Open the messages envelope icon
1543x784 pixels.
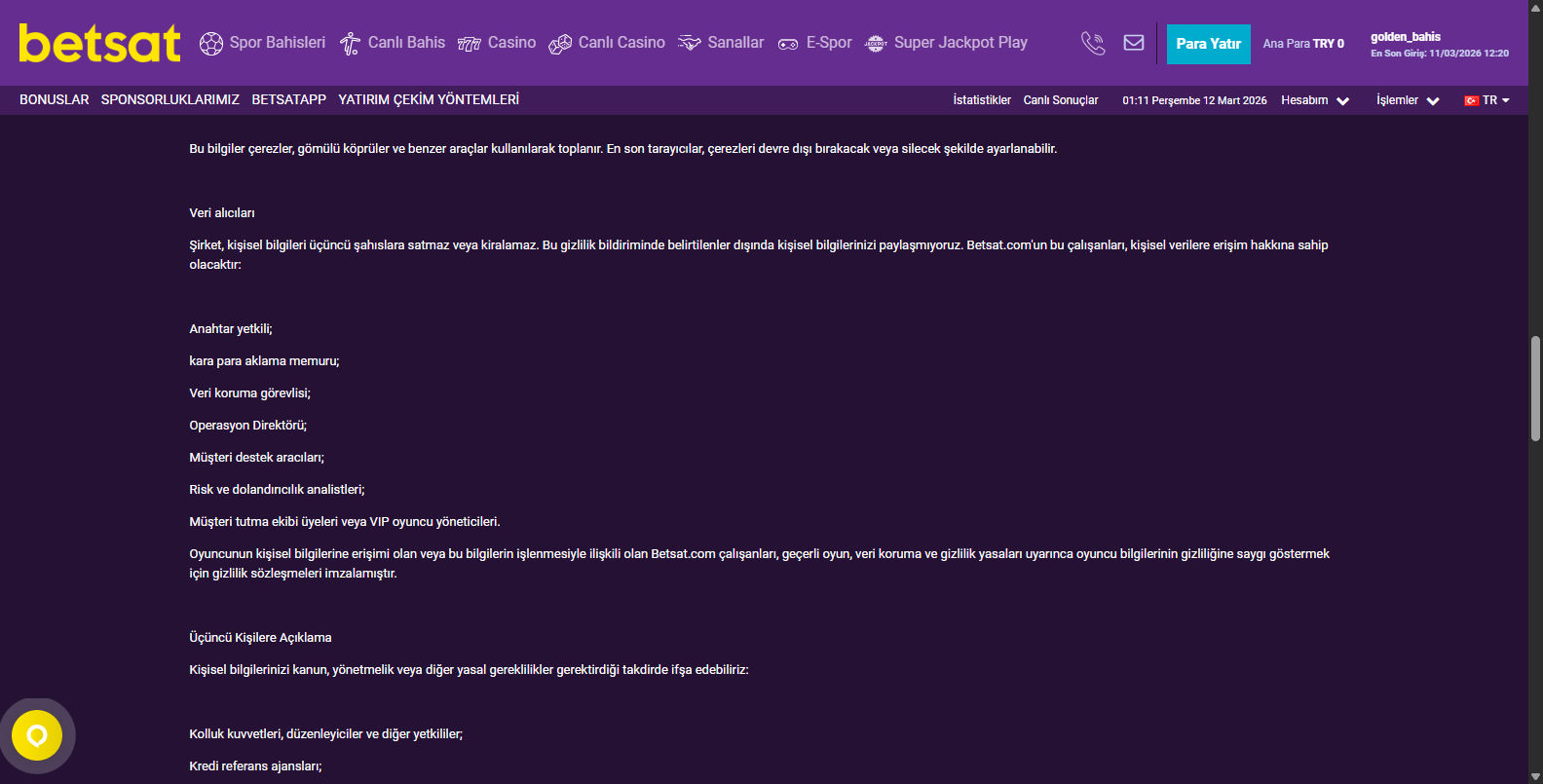coord(1134,43)
